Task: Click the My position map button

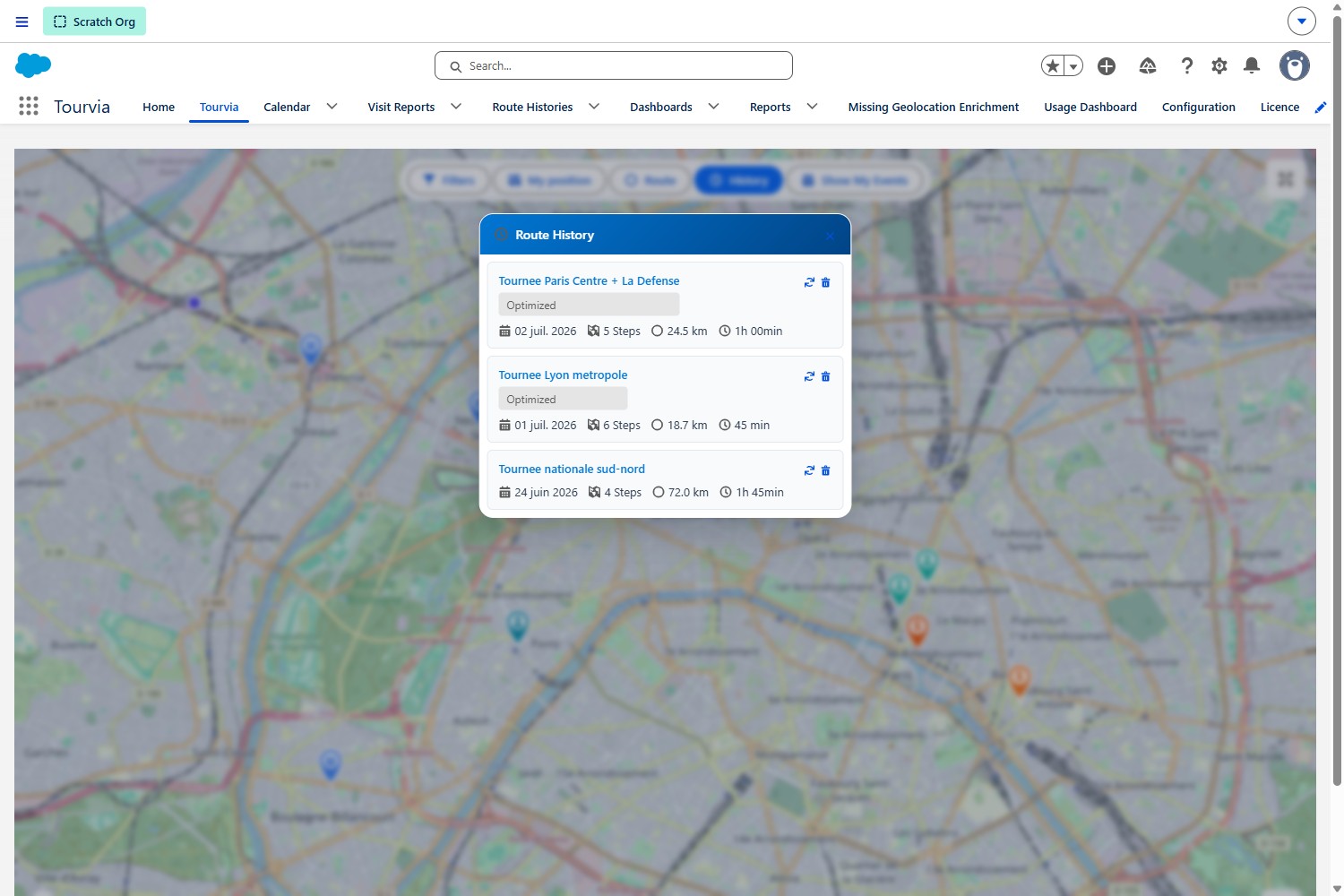Action: coord(549,180)
